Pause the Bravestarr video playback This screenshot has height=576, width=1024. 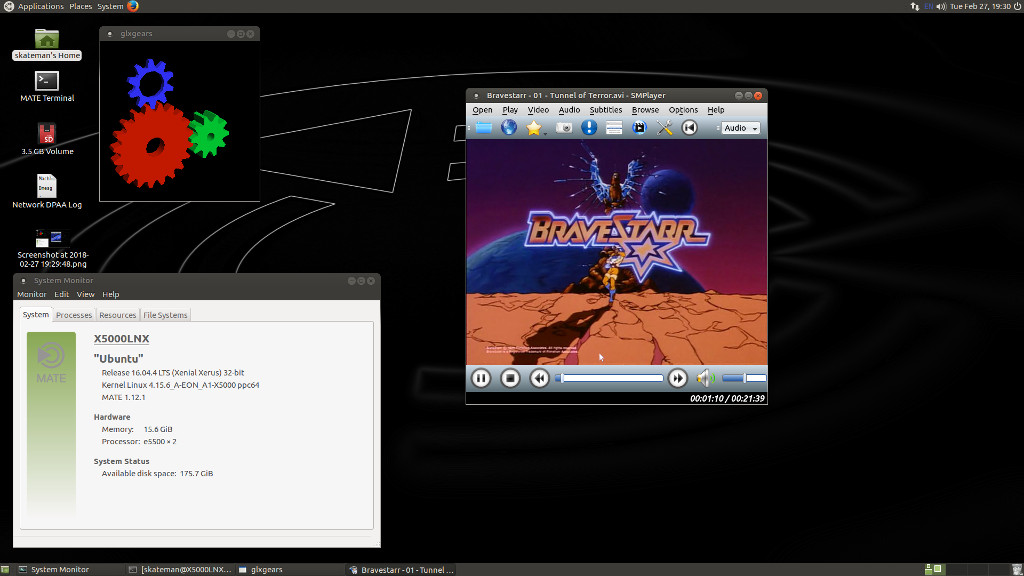[x=481, y=378]
